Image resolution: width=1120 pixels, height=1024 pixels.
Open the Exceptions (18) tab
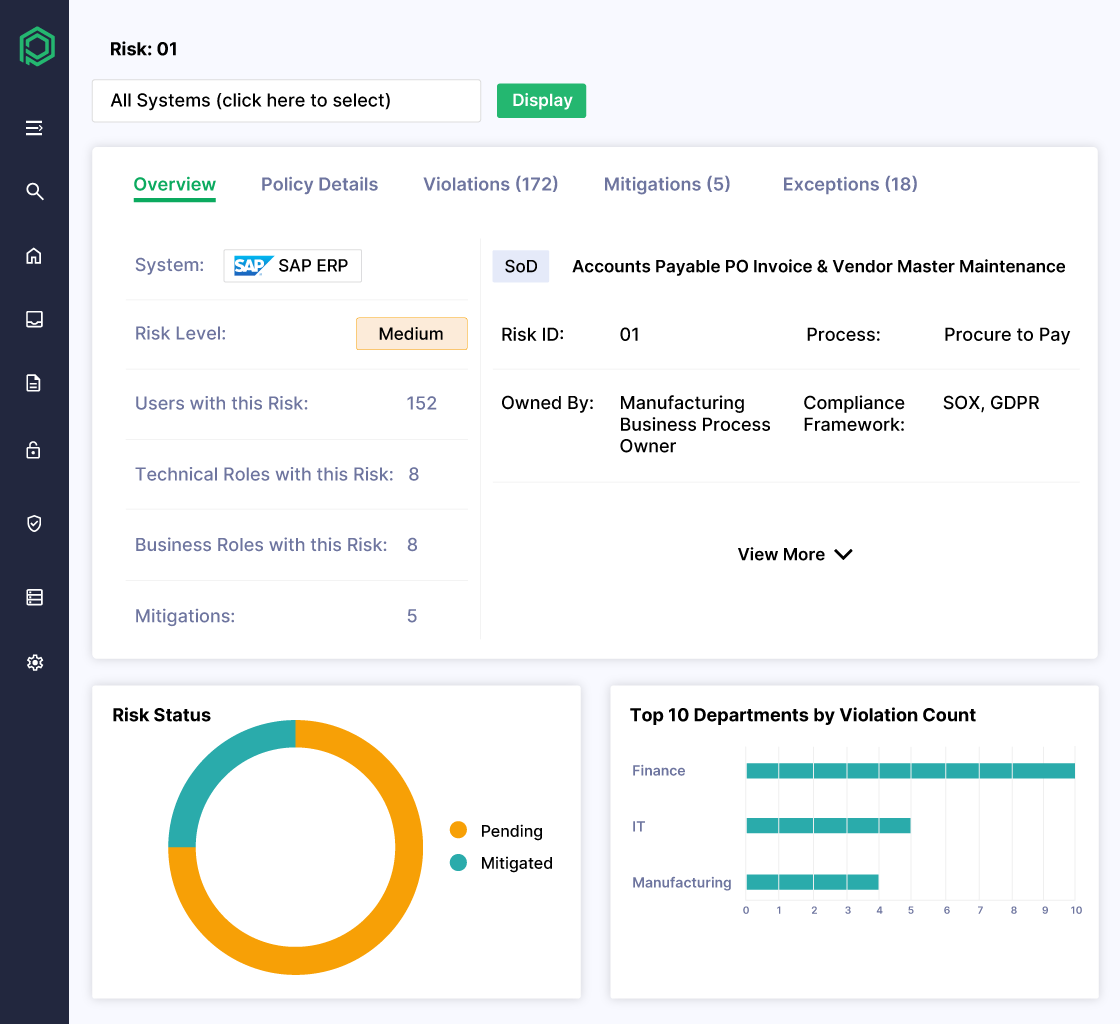click(849, 184)
